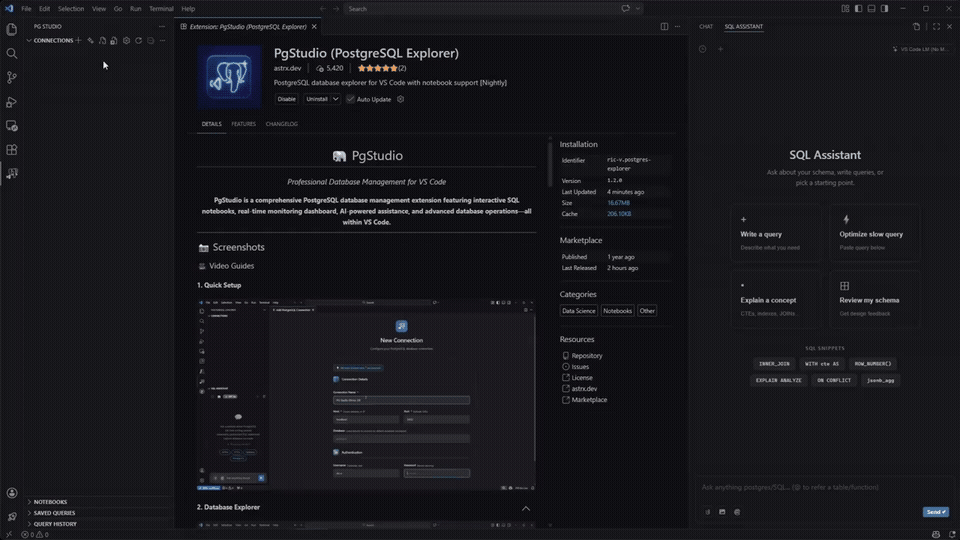The height and width of the screenshot is (540, 960).
Task: Open the Search view in the activity bar
Action: point(12,54)
